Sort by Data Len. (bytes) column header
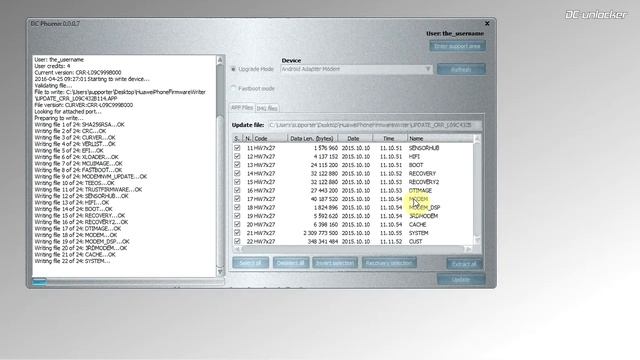Screen dimensions: 640x360 313,139
